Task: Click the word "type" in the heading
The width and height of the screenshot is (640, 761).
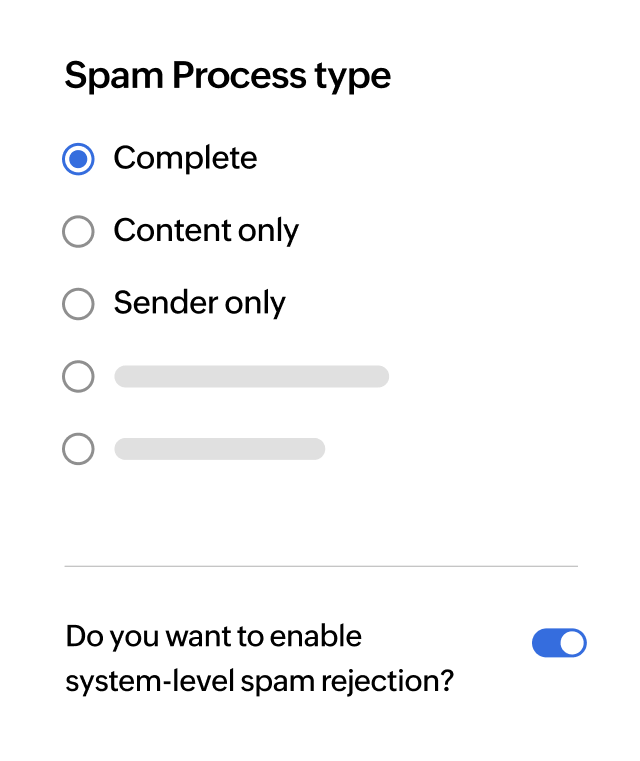Action: pyautogui.click(x=357, y=77)
